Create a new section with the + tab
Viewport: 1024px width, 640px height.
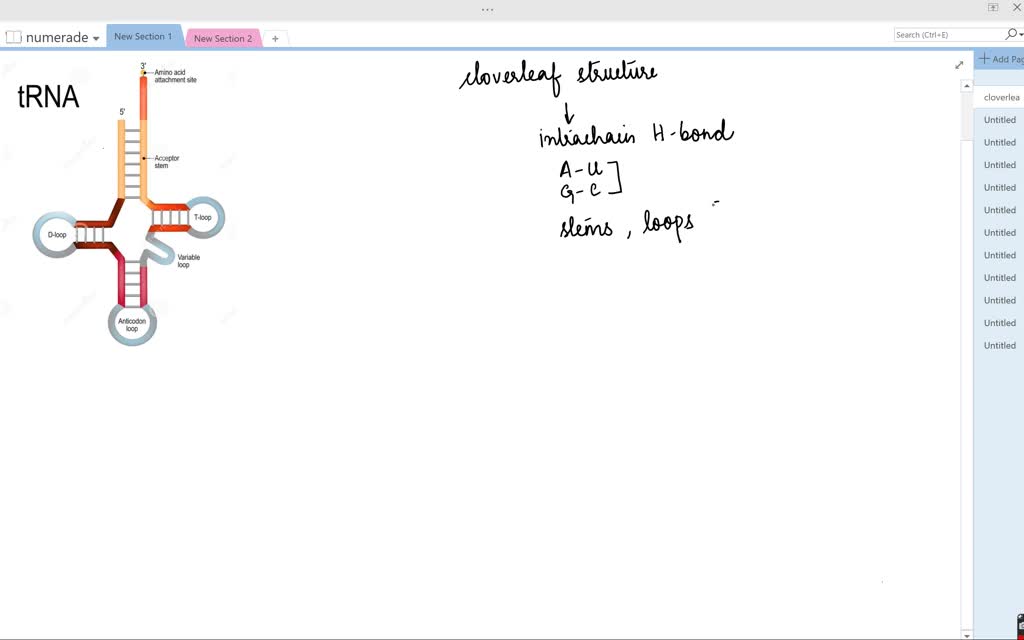pyautogui.click(x=275, y=37)
